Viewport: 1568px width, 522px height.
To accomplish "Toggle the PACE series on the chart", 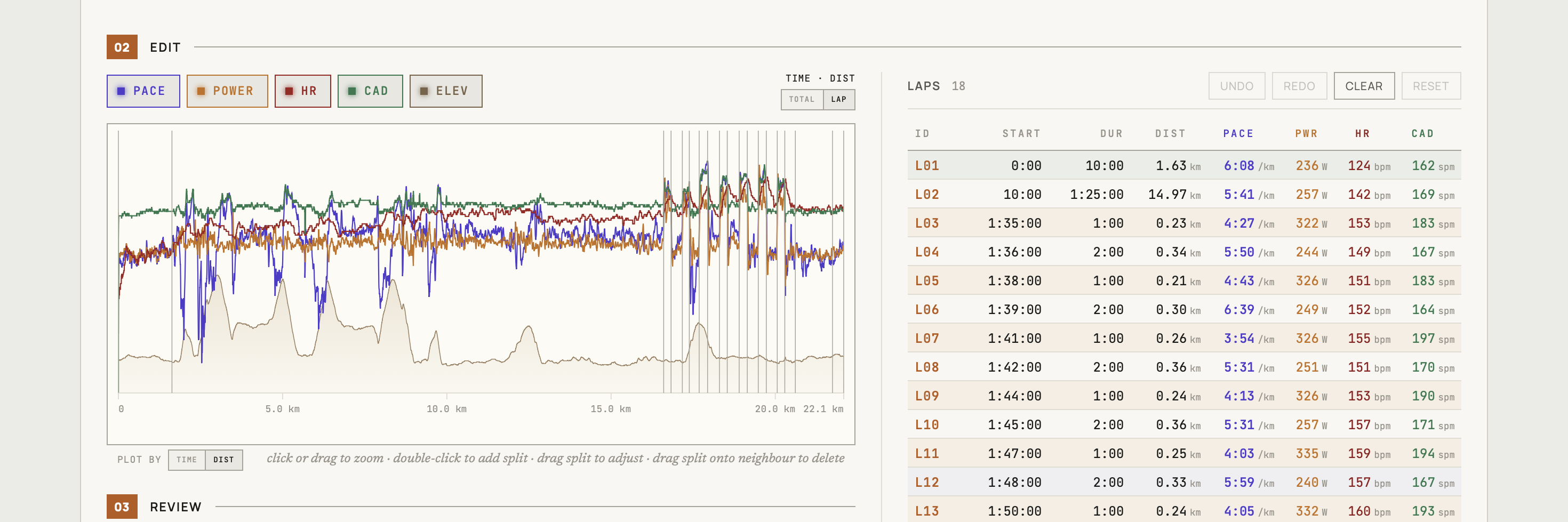I will point(143,91).
